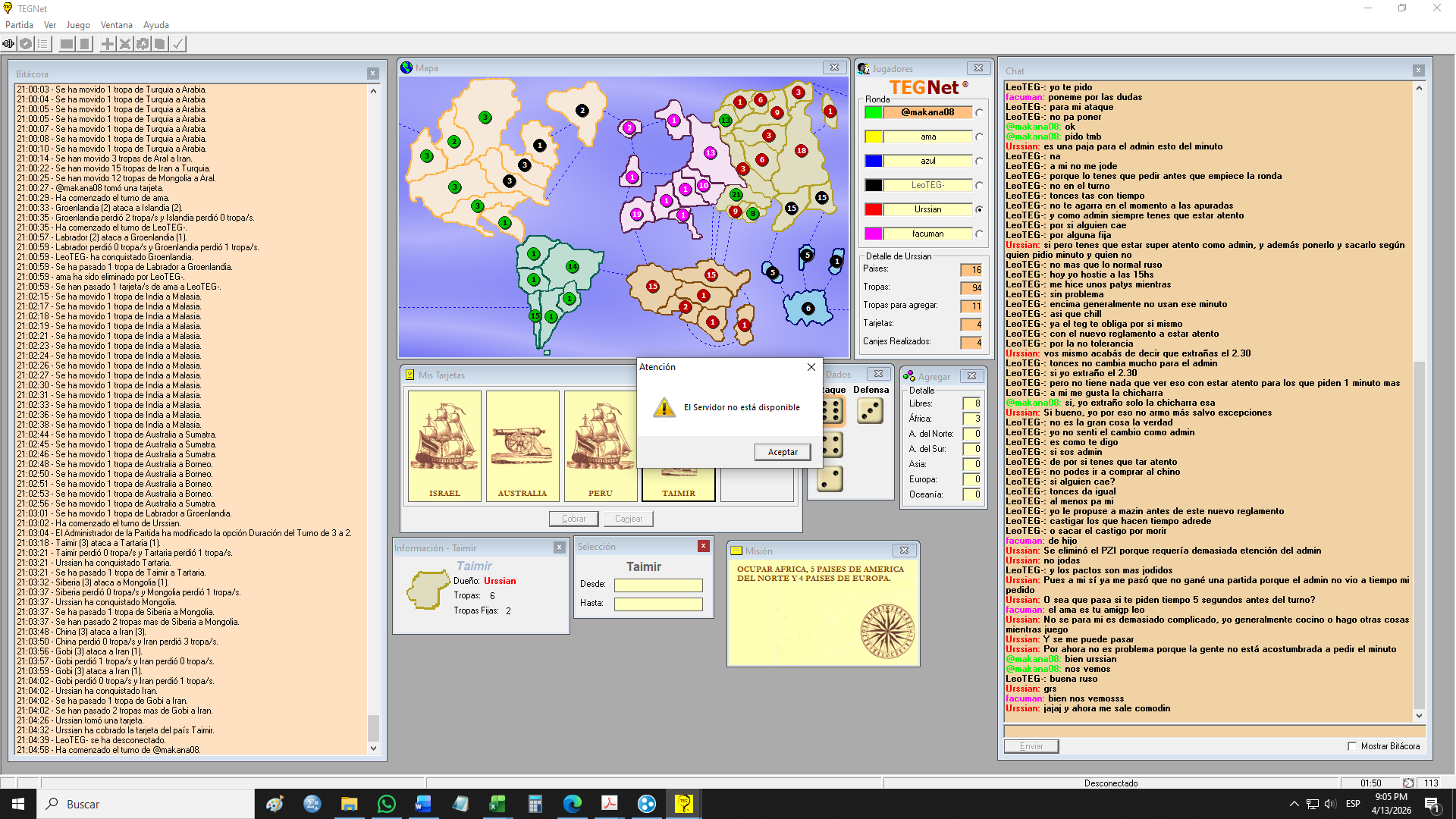Click Aceptar in the Atención dialog
Viewport: 1456px width, 819px height.
point(782,452)
